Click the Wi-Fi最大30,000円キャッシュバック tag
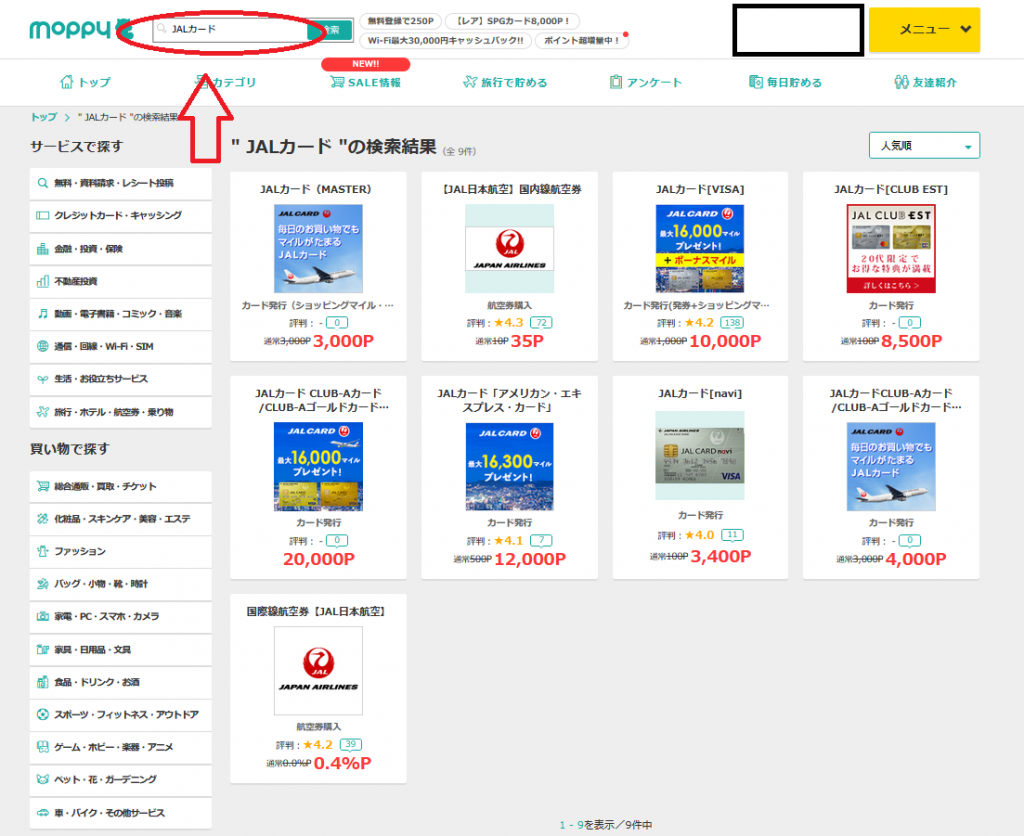 pos(445,40)
